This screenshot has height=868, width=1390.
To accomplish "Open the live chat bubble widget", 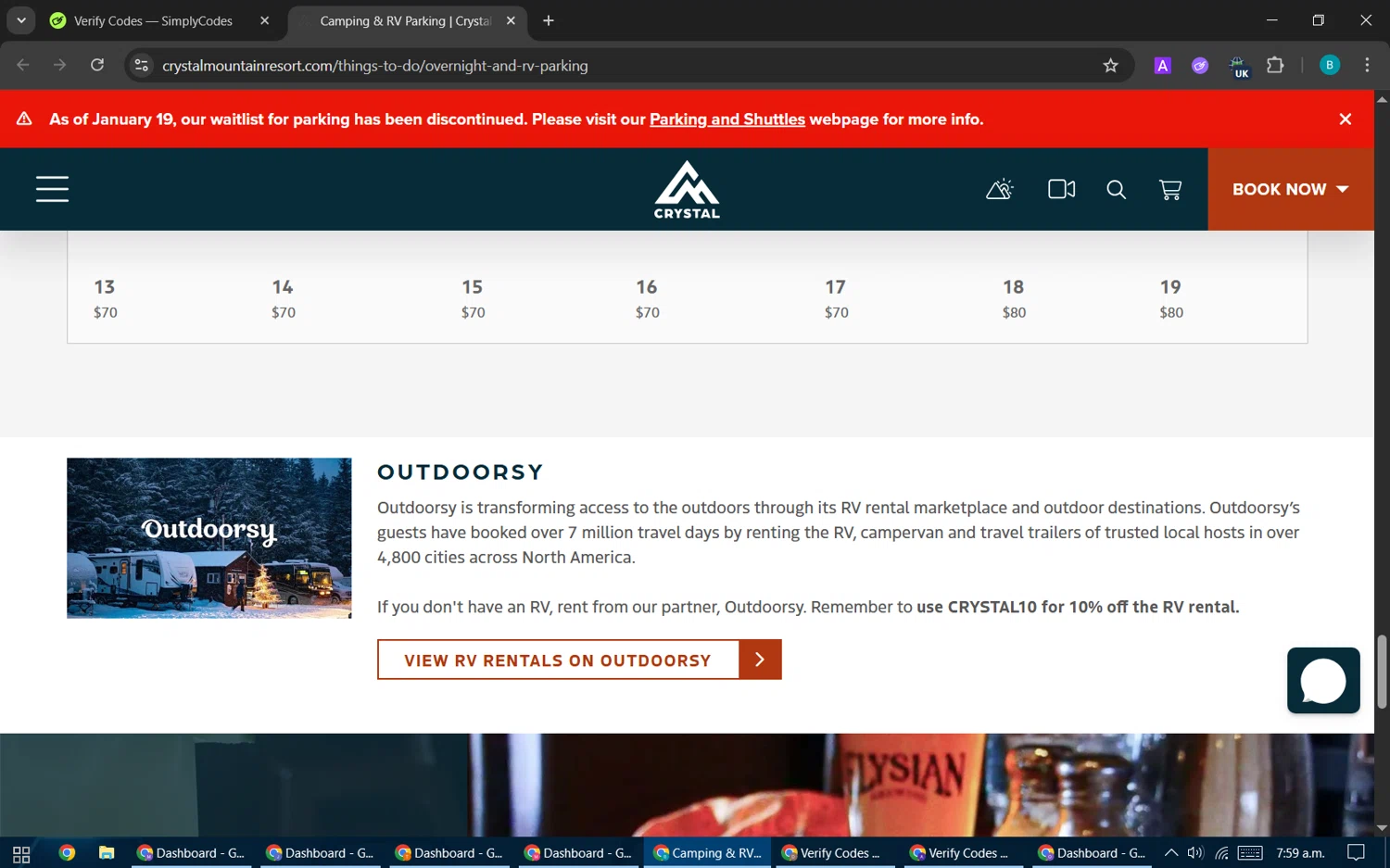I will tap(1323, 681).
